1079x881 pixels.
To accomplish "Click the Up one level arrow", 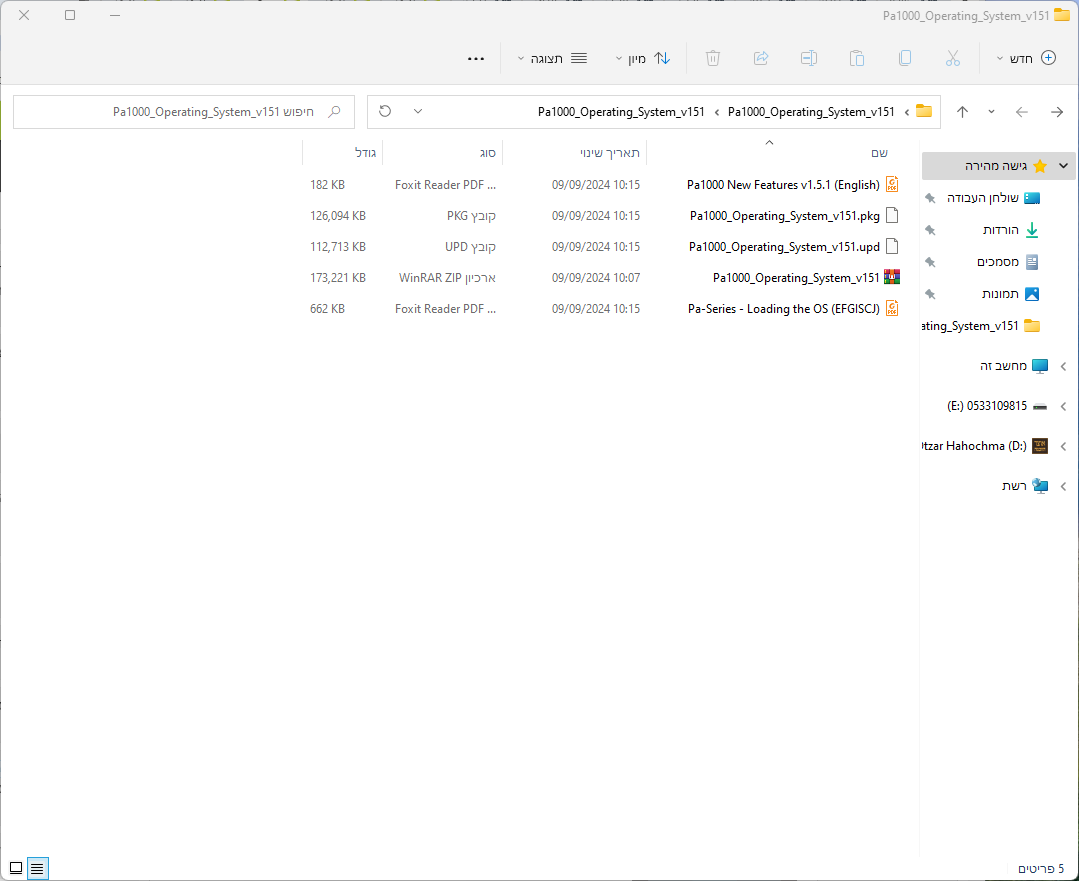I will 963,112.
